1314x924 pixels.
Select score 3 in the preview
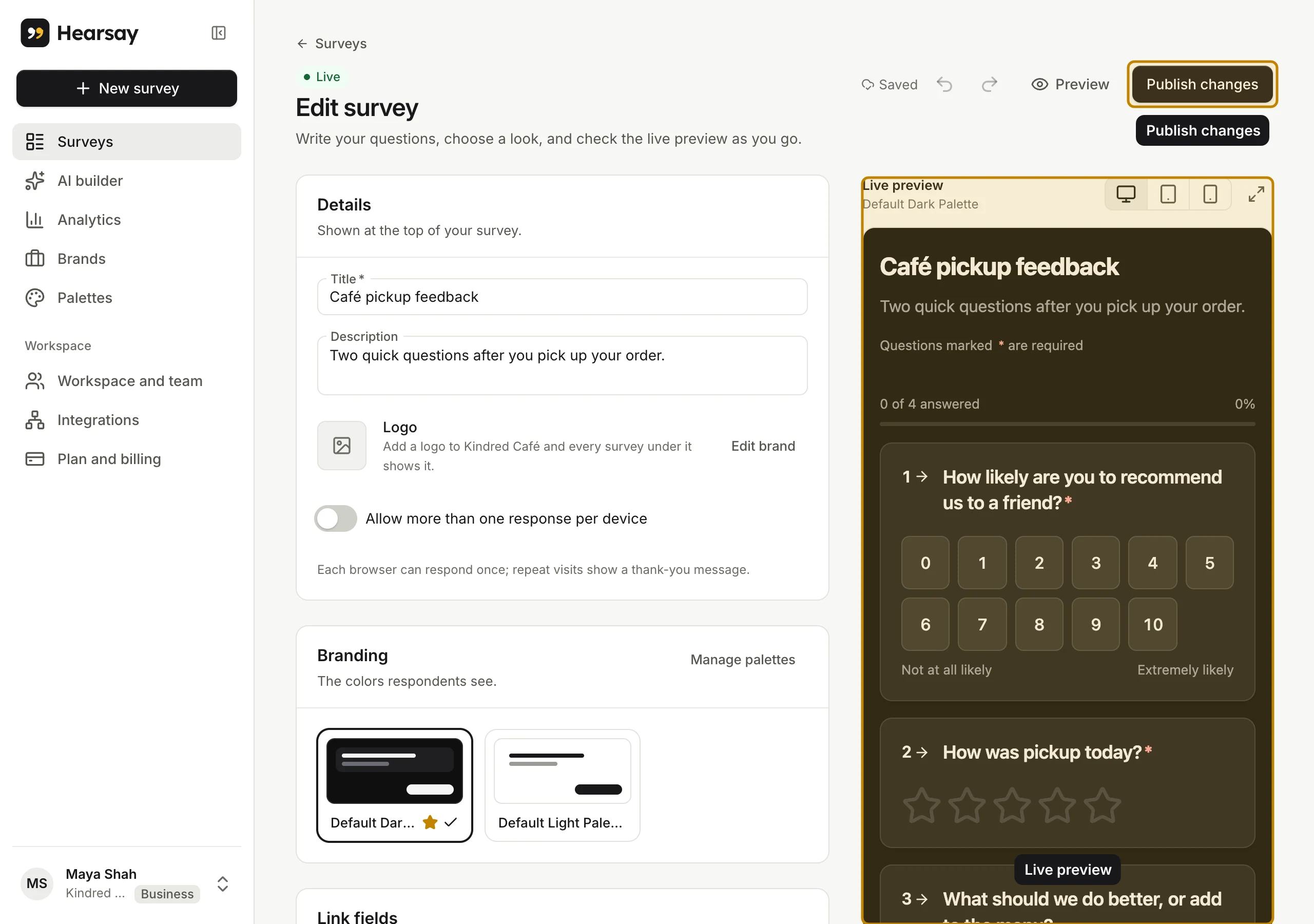click(x=1095, y=562)
